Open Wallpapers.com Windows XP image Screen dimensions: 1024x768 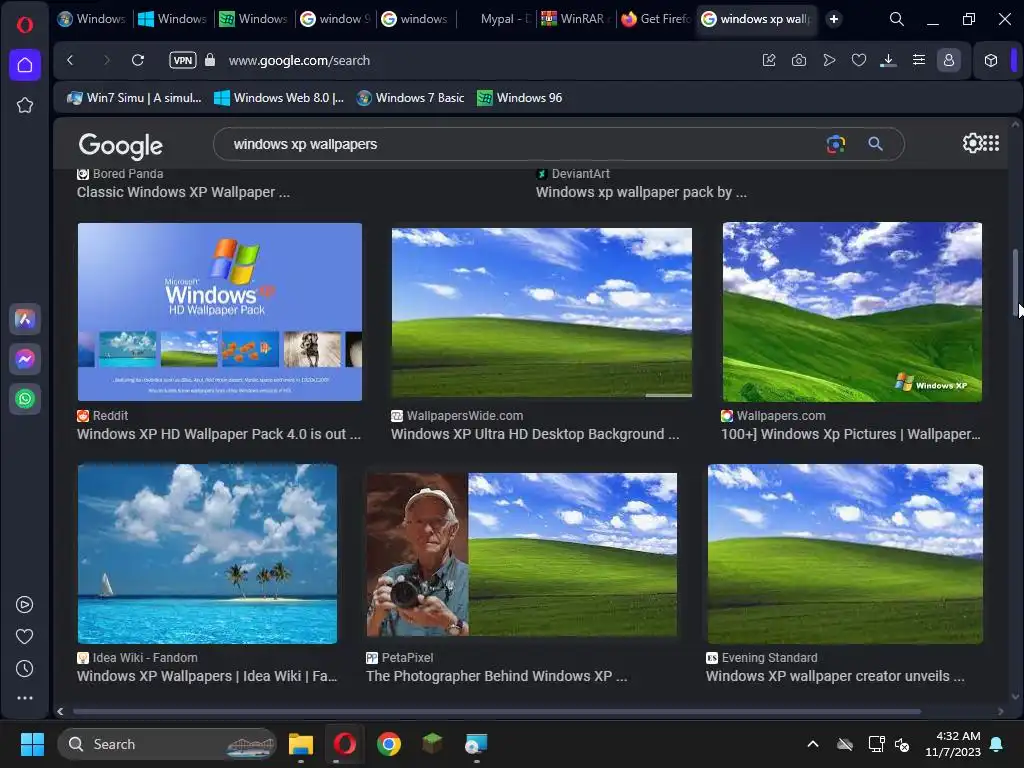852,312
